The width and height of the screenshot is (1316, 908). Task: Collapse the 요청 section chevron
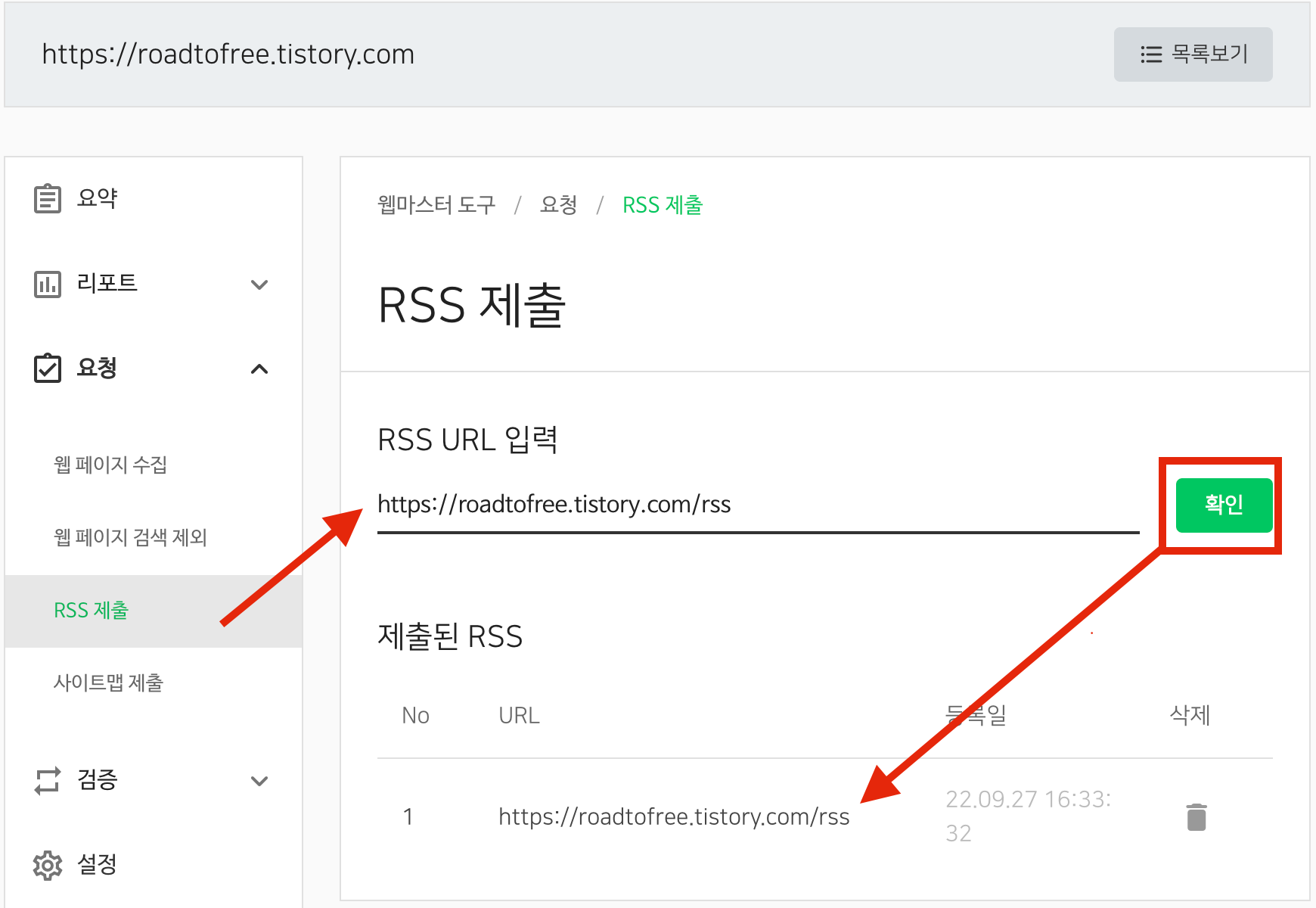pyautogui.click(x=260, y=369)
